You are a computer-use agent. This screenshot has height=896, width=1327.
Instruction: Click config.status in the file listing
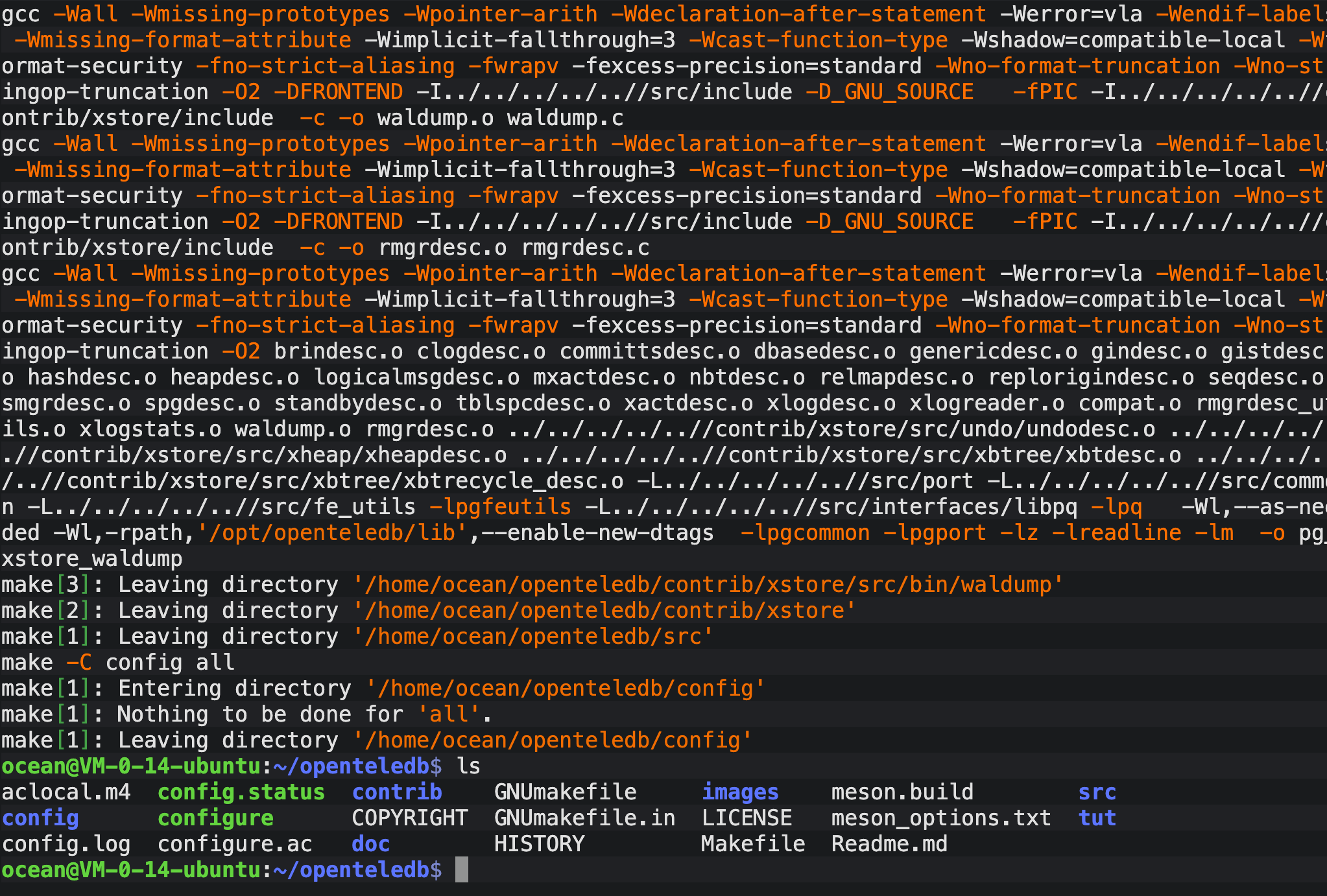point(241,792)
